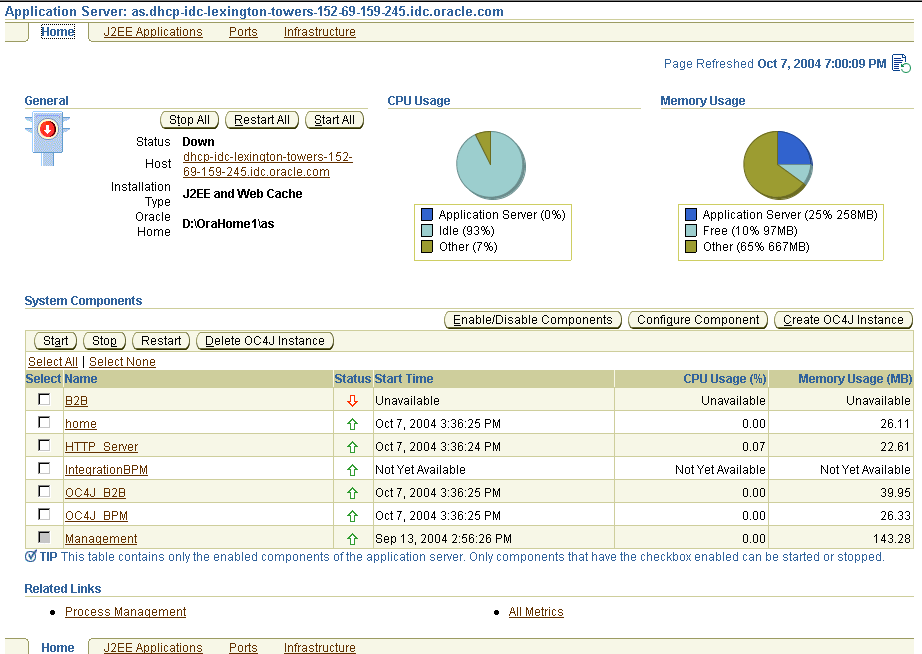
Task: Check the IntegrationBPM row checkbox
Action: tap(44, 468)
